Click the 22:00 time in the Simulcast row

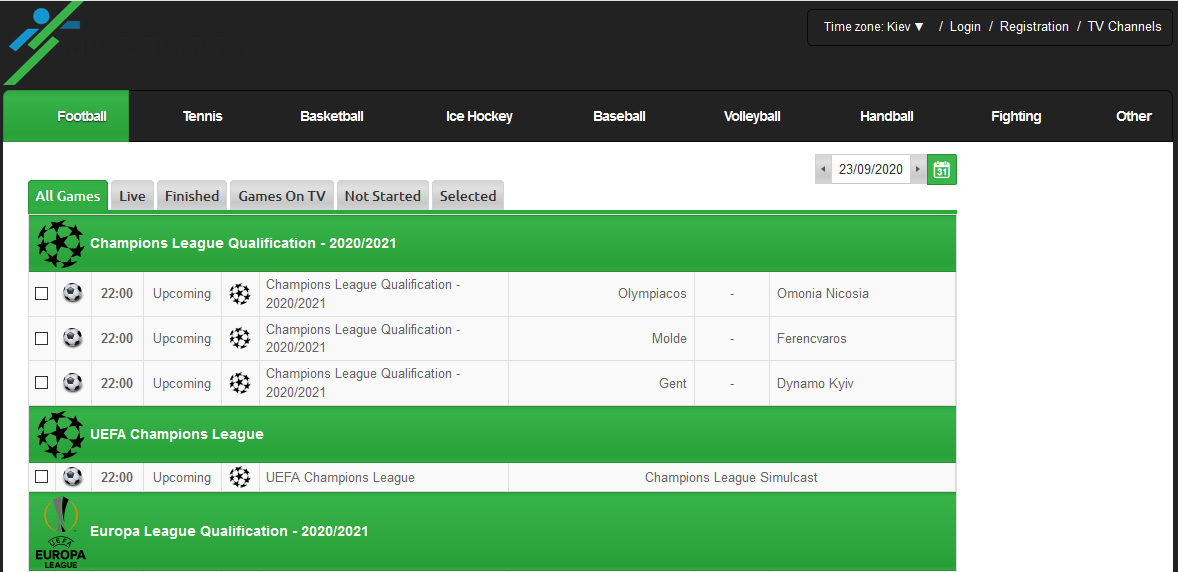point(117,477)
